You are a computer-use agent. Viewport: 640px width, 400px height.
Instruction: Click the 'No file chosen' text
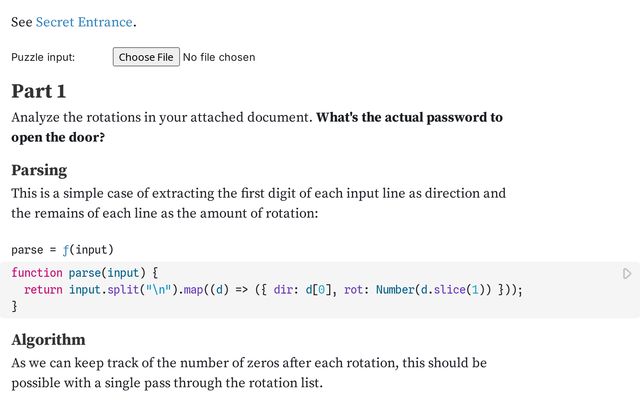[219, 57]
